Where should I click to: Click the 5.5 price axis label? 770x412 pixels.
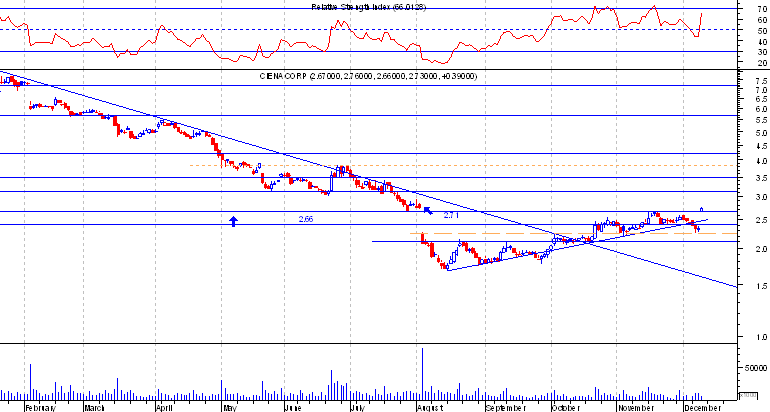pos(762,120)
